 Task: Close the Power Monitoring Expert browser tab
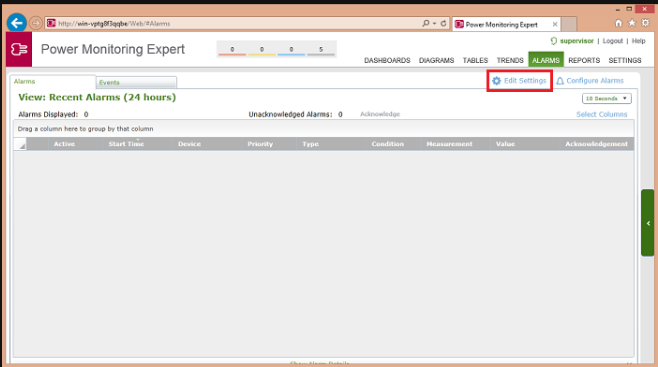click(x=555, y=24)
